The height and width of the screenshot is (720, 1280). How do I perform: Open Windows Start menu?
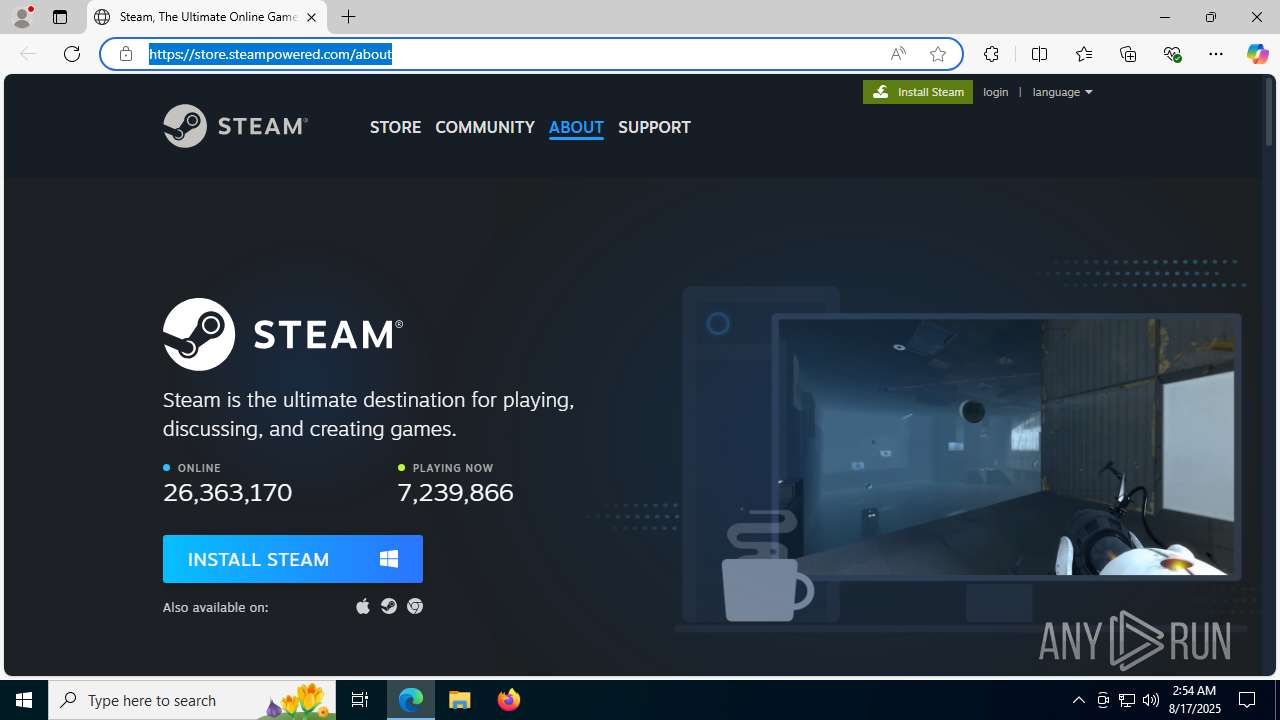tap(24, 700)
